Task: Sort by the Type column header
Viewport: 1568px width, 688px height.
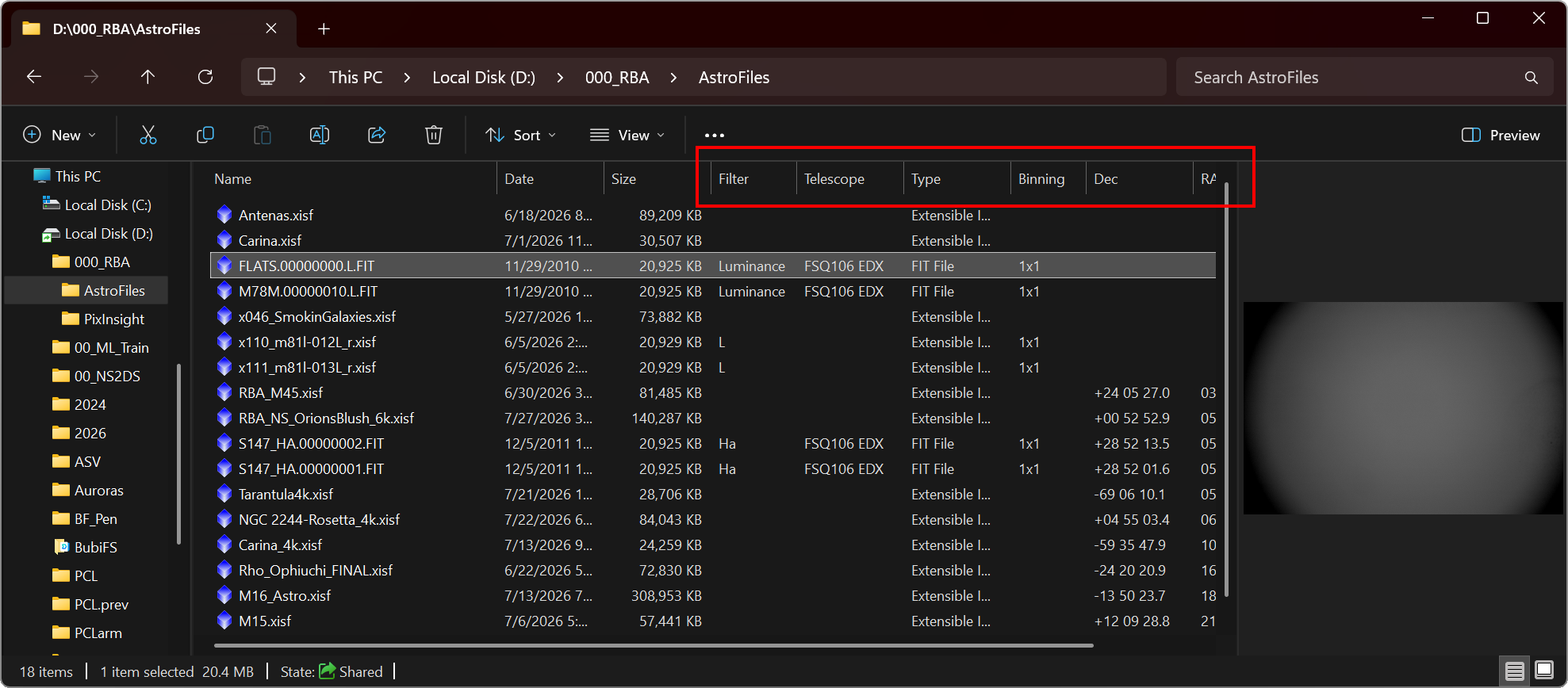Action: click(x=957, y=179)
